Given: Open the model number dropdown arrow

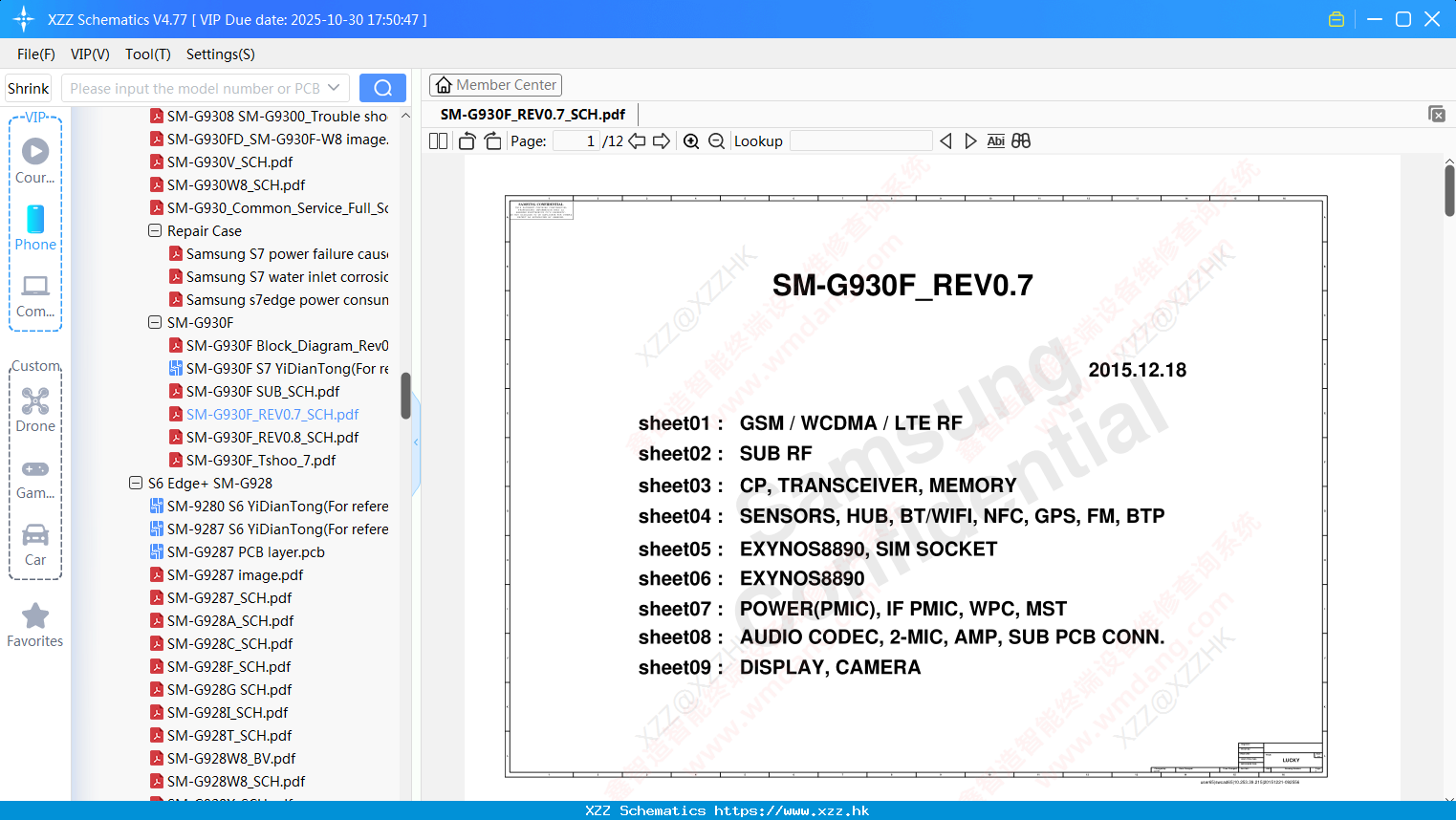Looking at the screenshot, I should pos(334,88).
